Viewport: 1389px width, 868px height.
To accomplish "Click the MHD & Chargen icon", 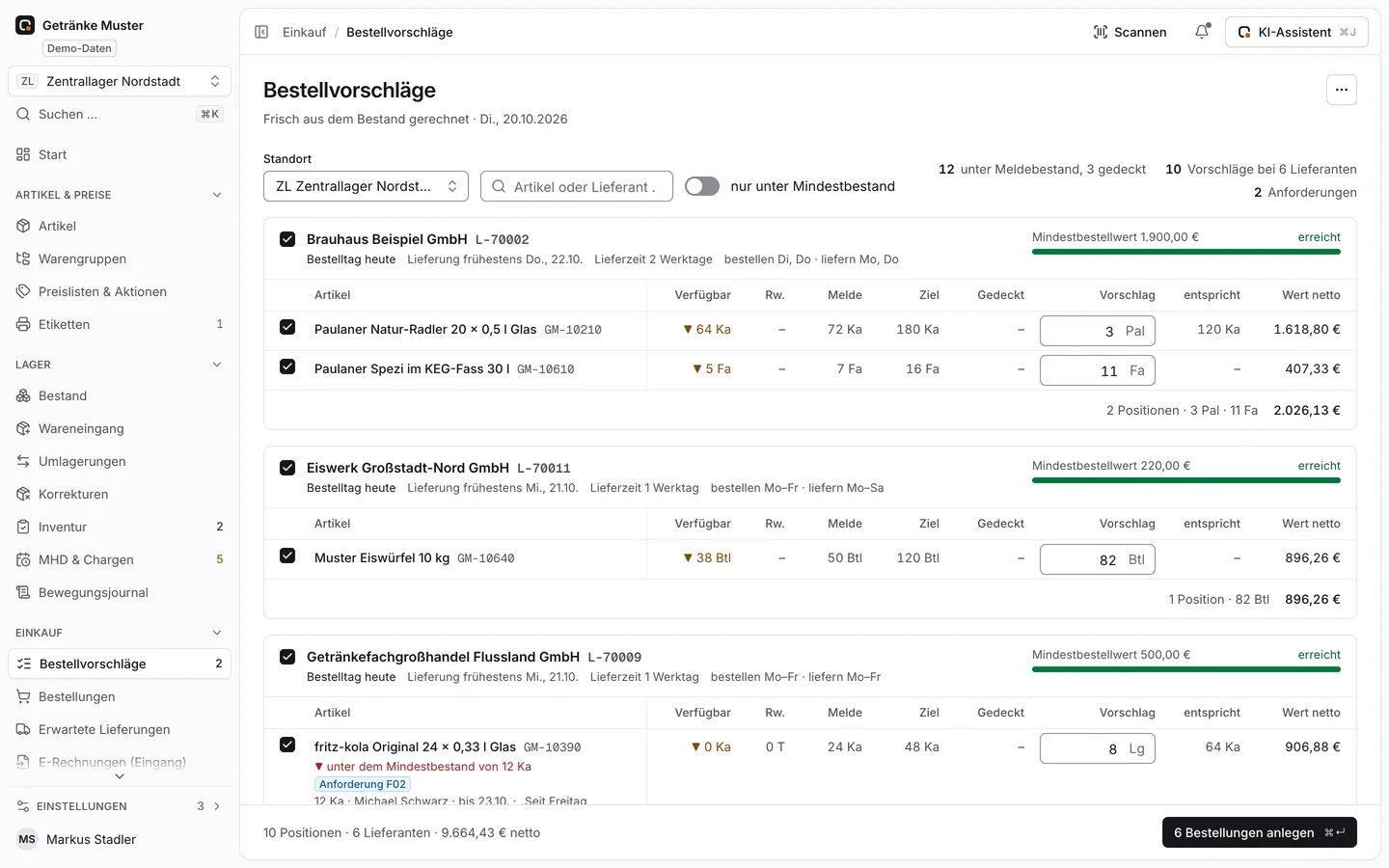I will pyautogui.click(x=23, y=559).
